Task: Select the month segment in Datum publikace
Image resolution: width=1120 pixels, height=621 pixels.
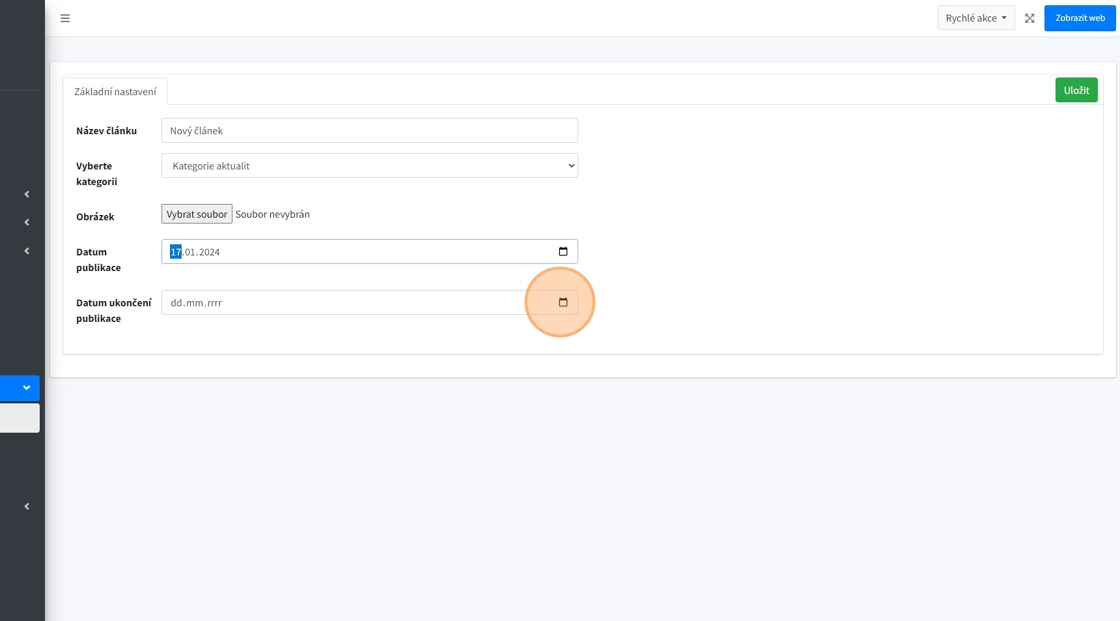Action: (x=190, y=252)
